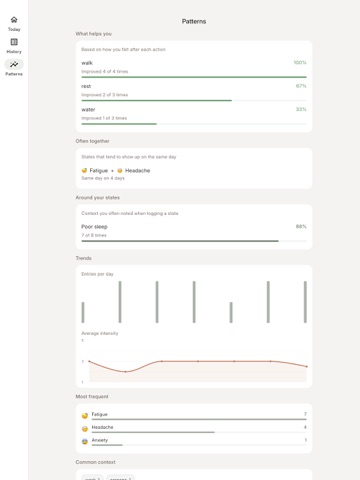Screen dimensions: 360x480
Task: Select the Poor sleep context row
Action: tap(194, 233)
